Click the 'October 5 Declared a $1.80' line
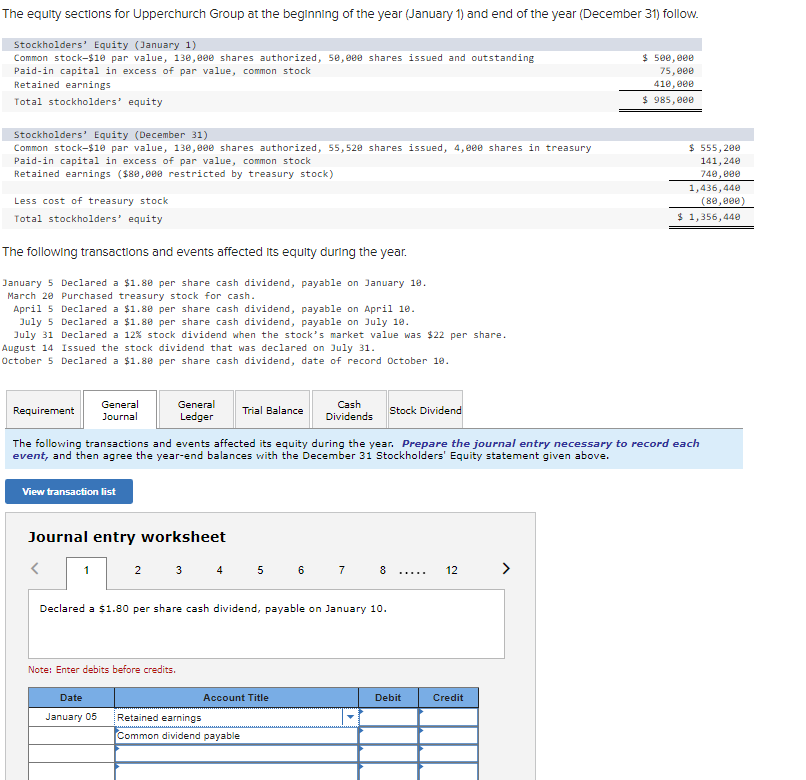Viewport: 806px width, 780px height. click(225, 361)
